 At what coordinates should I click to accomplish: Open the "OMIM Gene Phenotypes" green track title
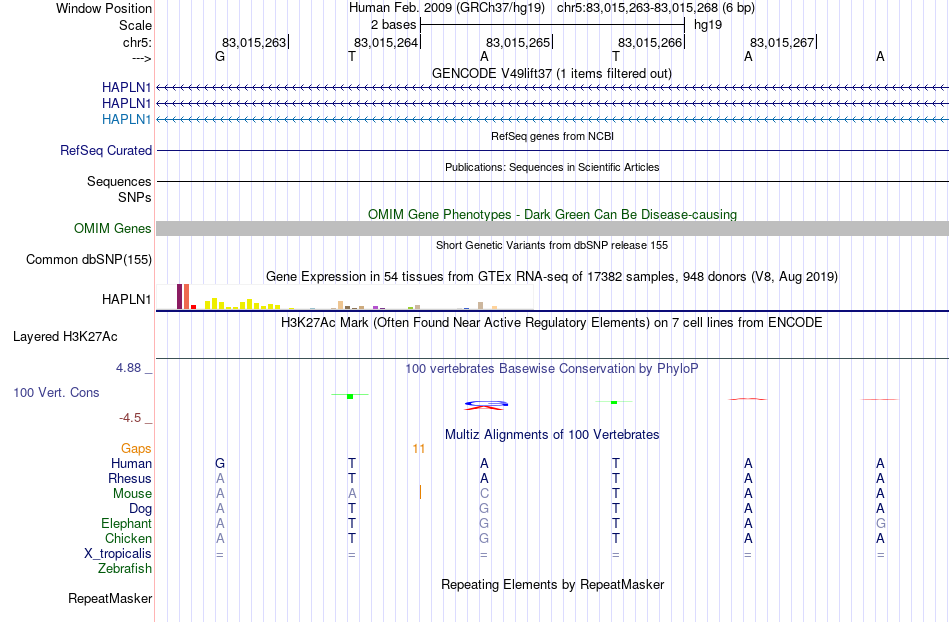(x=552, y=214)
